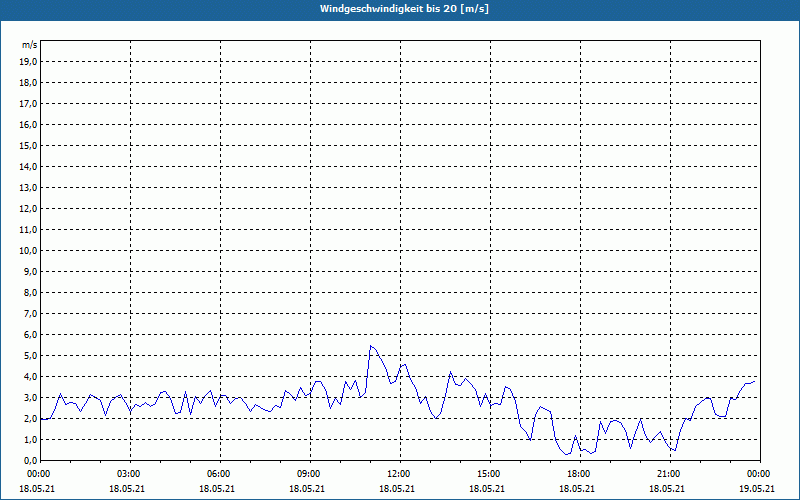Click the m/s unit label on y-axis
800x500 pixels.
tap(30, 45)
